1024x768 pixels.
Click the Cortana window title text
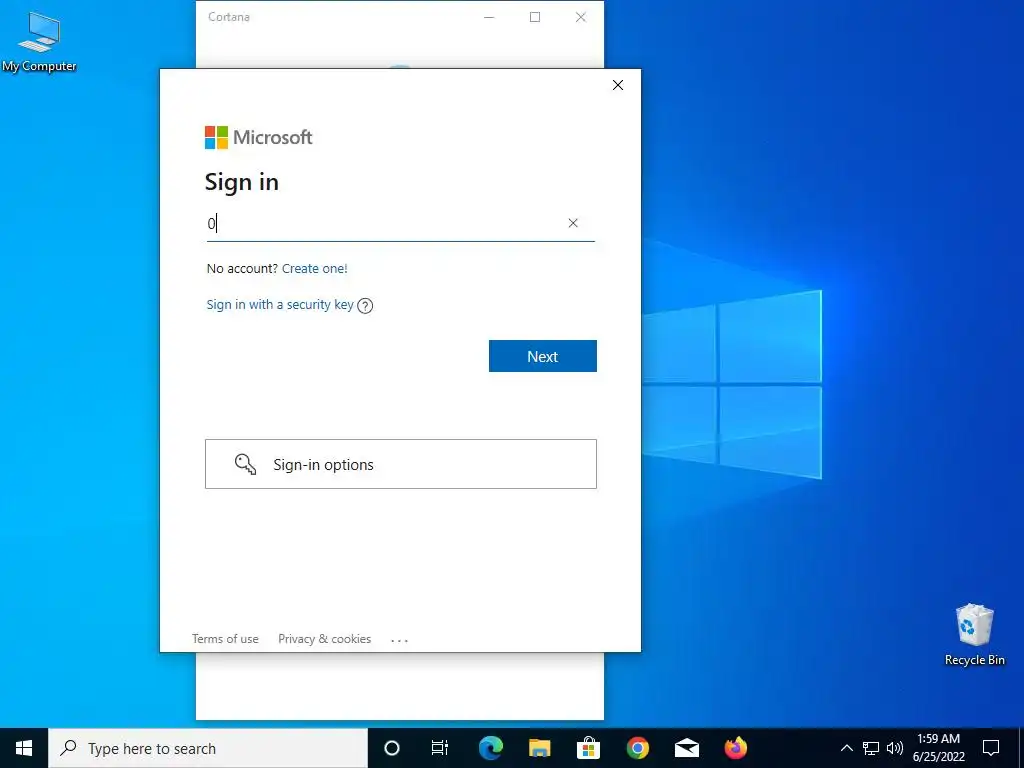(229, 17)
